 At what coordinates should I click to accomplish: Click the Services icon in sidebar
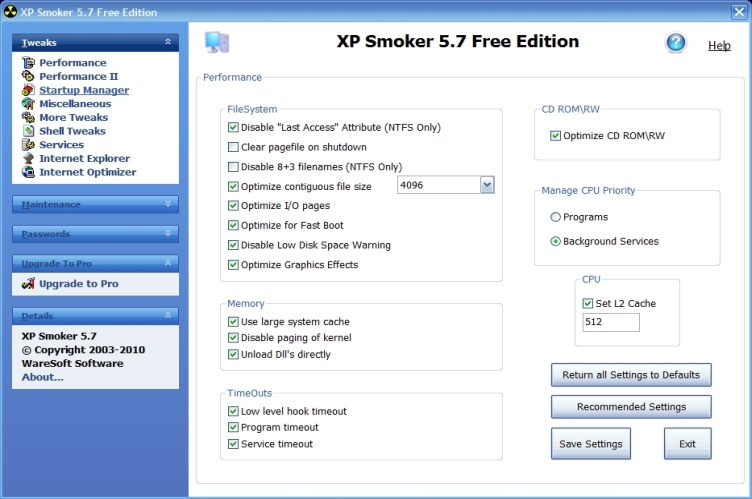coord(28,144)
